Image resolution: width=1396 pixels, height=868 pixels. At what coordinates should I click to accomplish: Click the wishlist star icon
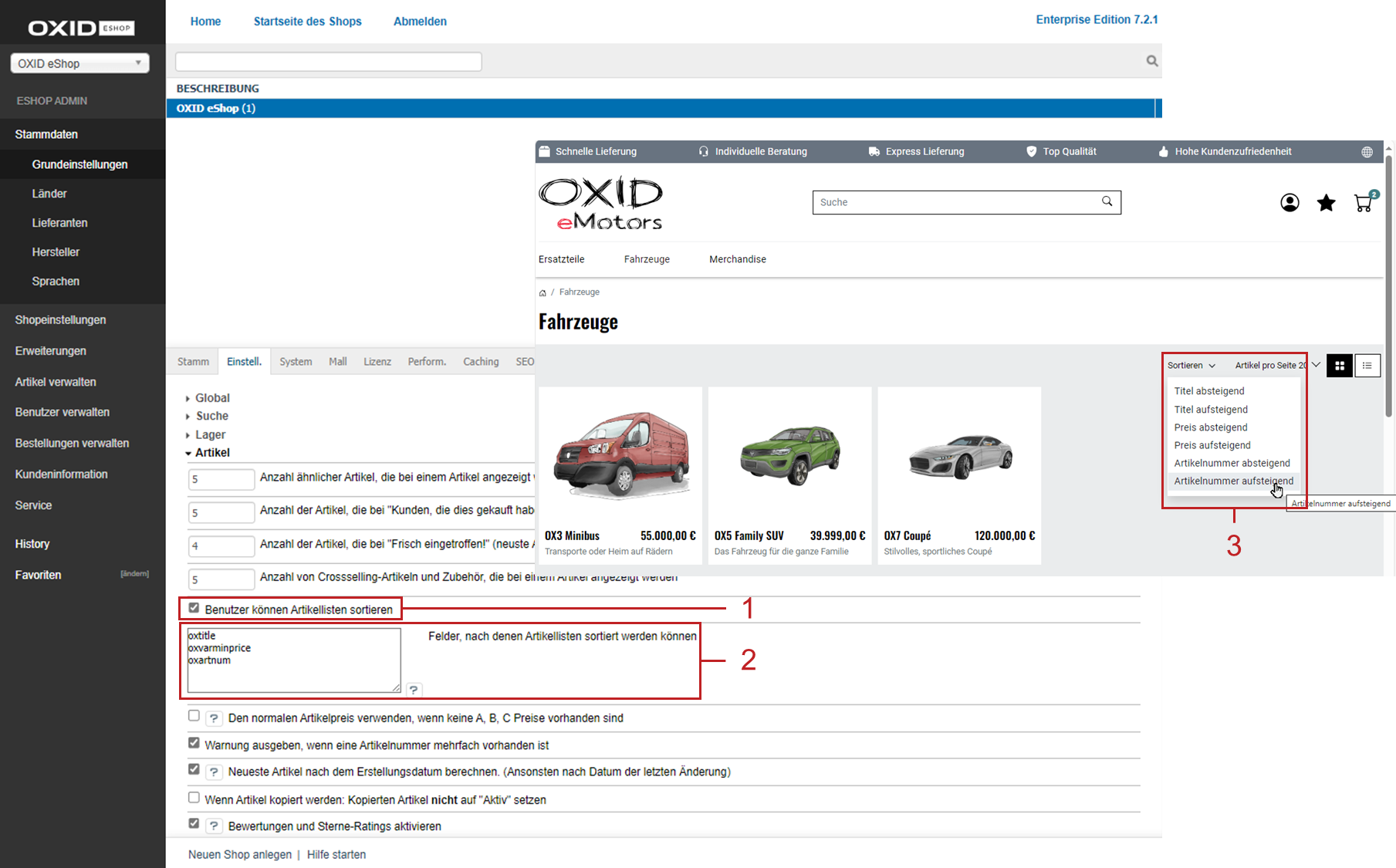[x=1326, y=203]
